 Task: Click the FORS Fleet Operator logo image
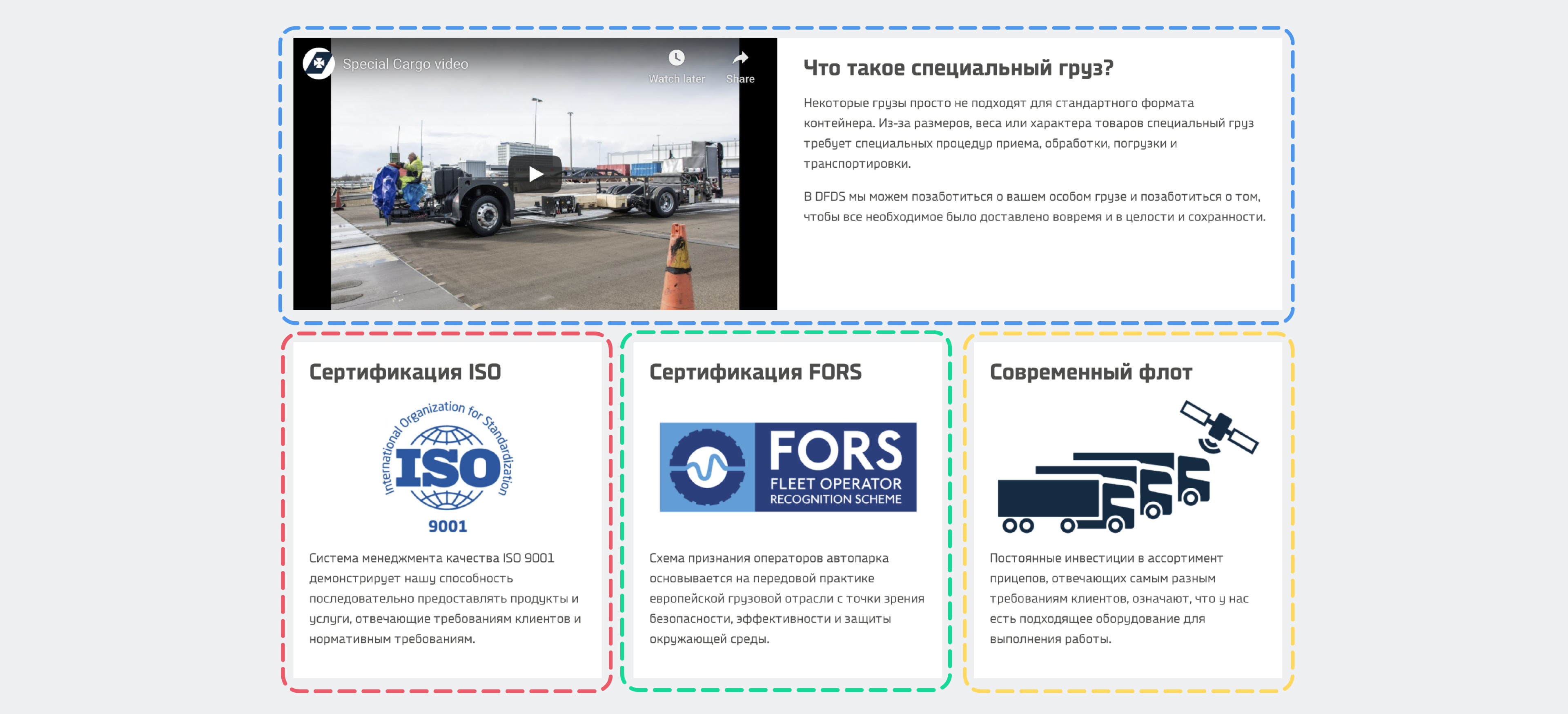click(788, 467)
